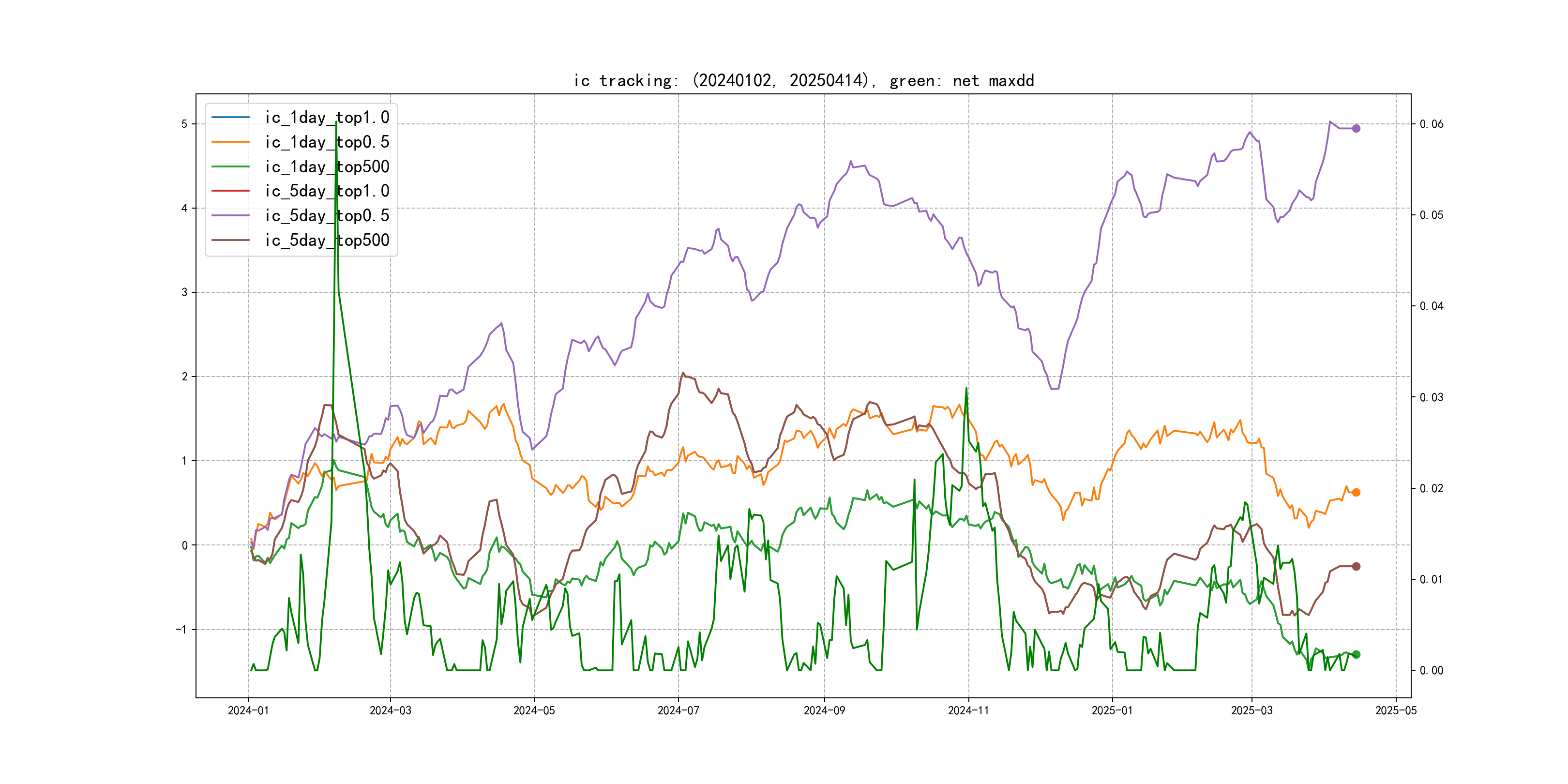This screenshot has width=1568, height=784.
Task: Click the right axis tick label 0.06
Action: click(1431, 124)
